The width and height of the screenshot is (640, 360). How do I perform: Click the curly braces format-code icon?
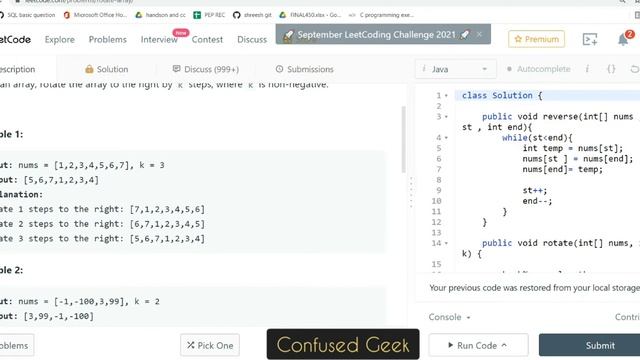(611, 69)
